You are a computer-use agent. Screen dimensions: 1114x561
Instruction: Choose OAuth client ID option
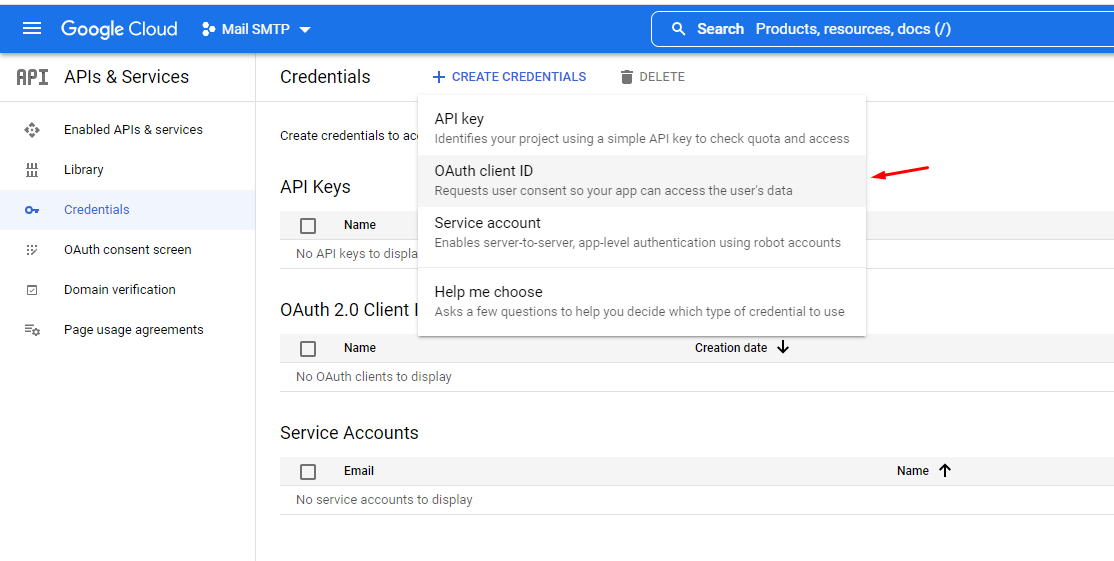coord(642,180)
